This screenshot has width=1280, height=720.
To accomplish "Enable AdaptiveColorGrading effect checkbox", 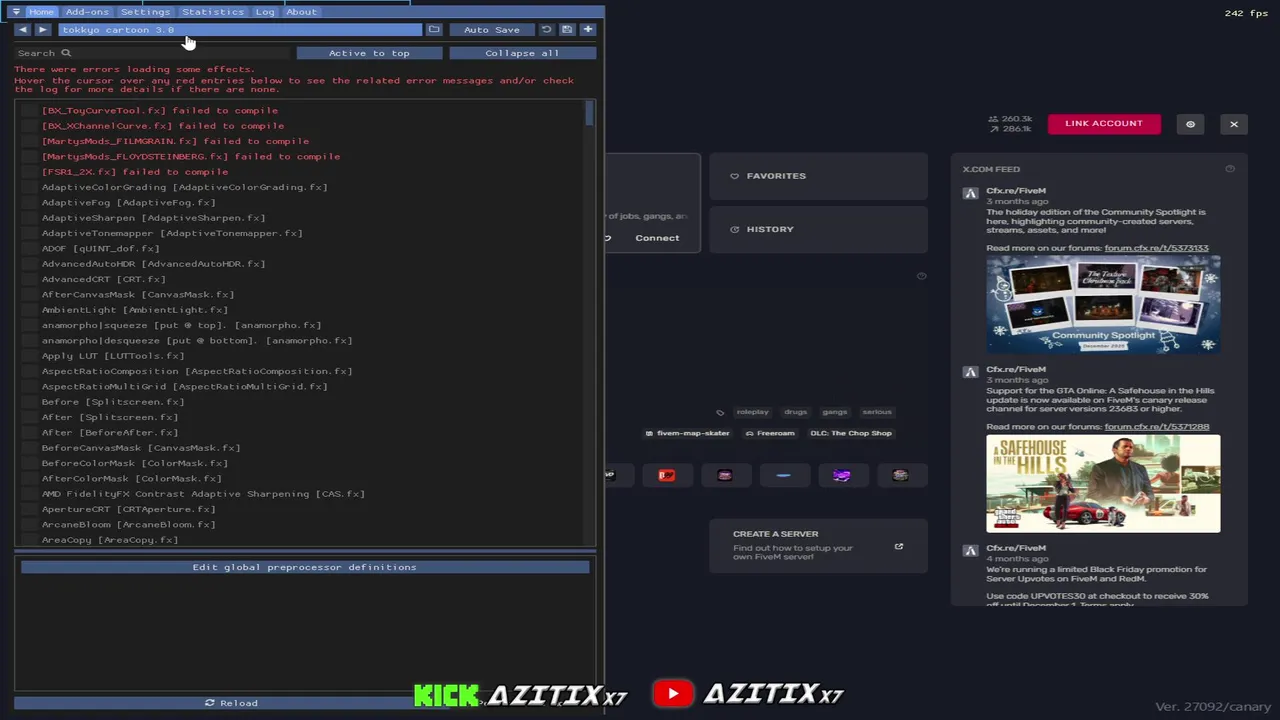I will (28, 187).
